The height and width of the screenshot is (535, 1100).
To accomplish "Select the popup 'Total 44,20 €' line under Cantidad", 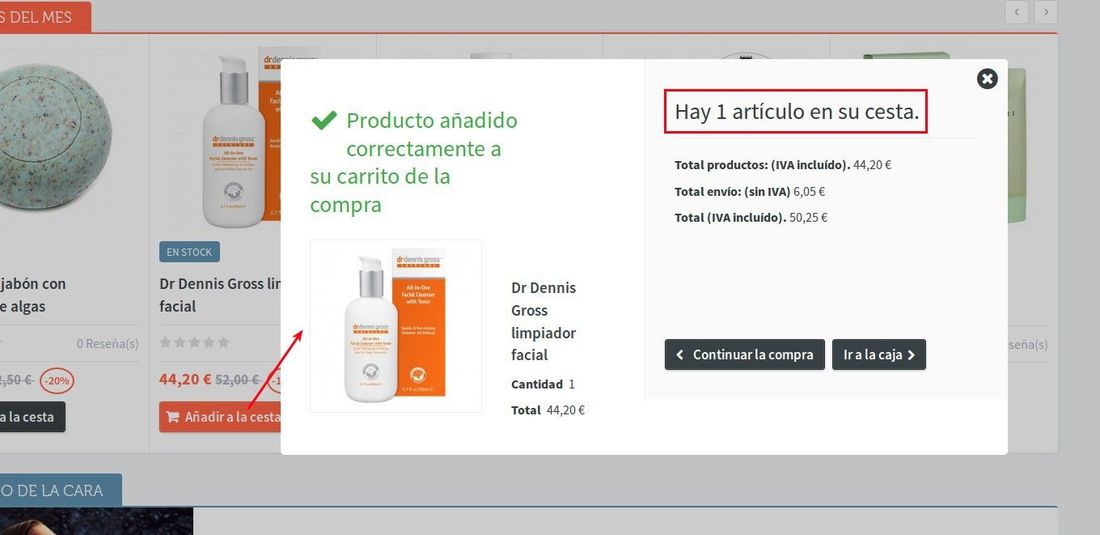I will pos(548,410).
